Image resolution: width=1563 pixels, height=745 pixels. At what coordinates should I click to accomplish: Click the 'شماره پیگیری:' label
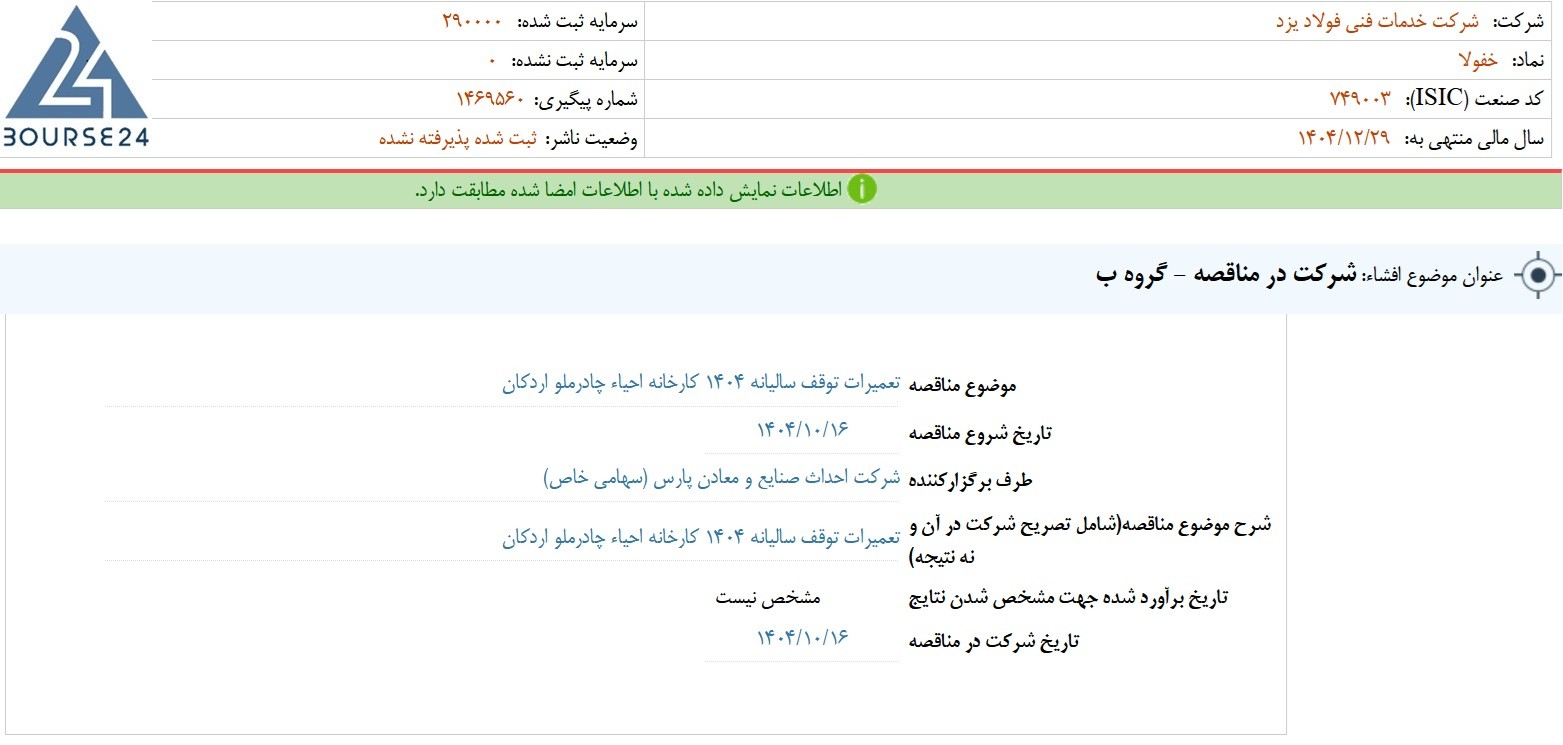click(x=585, y=99)
